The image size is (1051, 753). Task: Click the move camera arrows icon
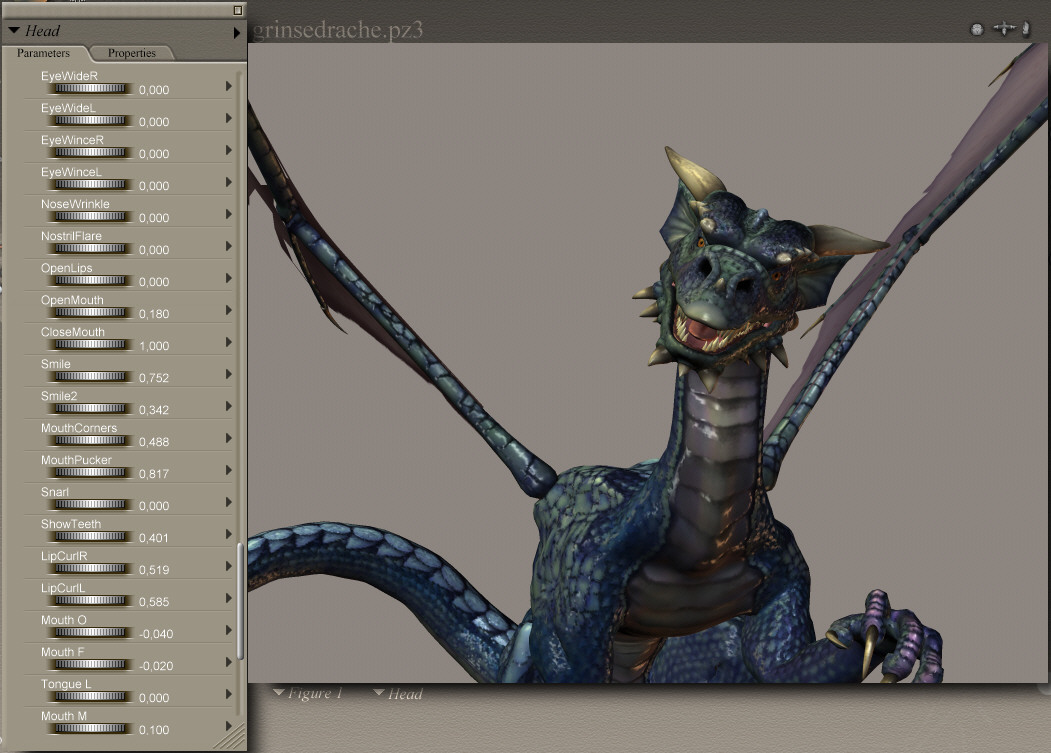[x=1004, y=29]
